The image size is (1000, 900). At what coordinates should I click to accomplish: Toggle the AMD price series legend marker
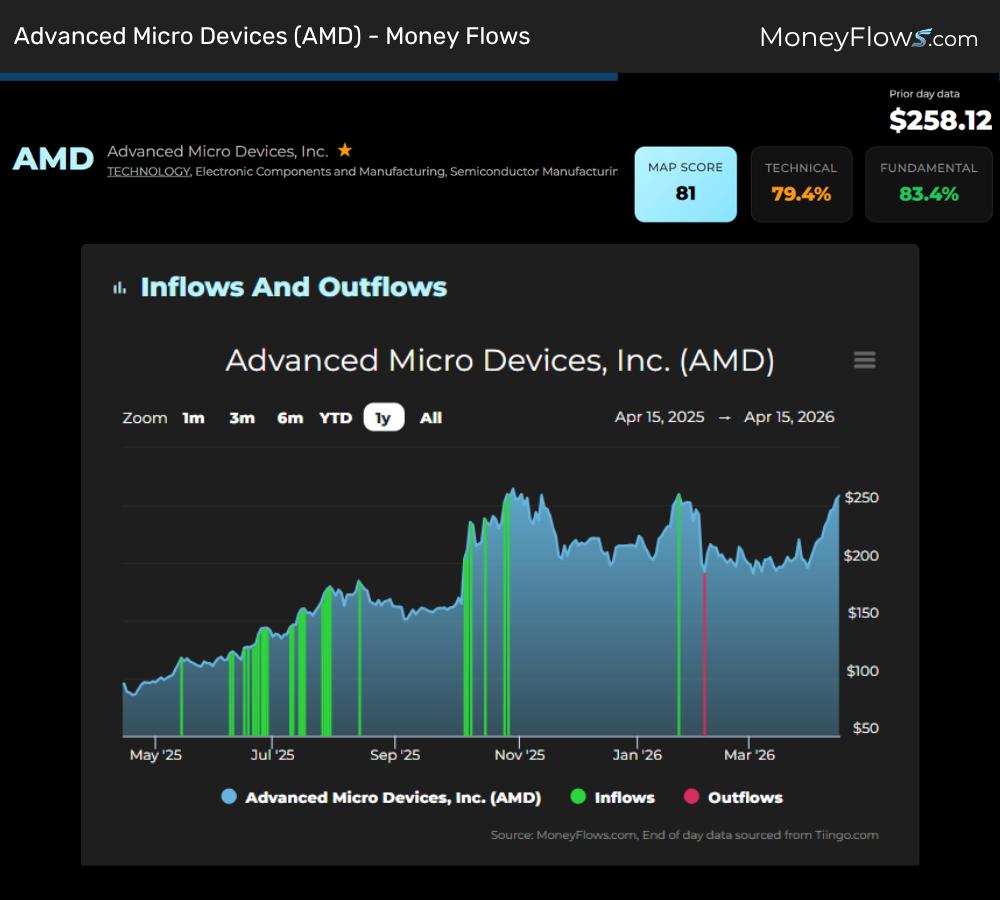[229, 797]
